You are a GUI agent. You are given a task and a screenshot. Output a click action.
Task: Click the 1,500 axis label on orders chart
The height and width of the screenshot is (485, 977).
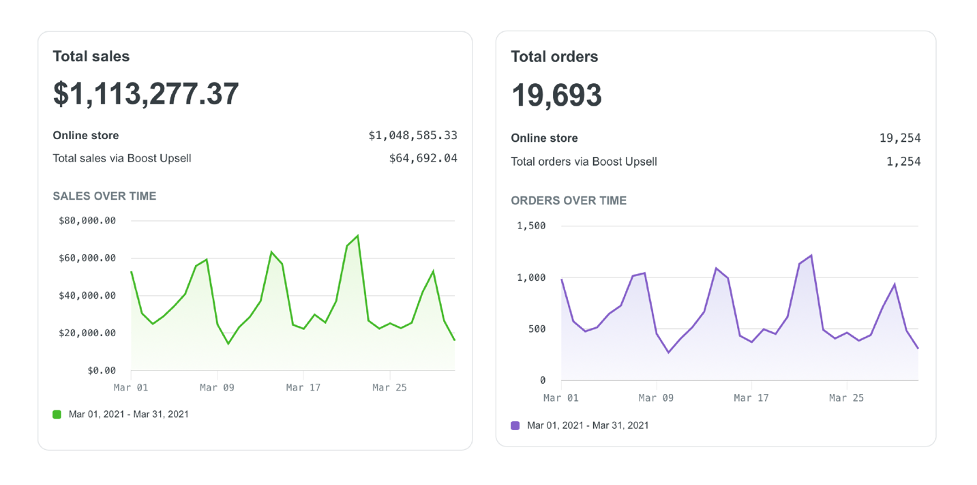coord(531,226)
